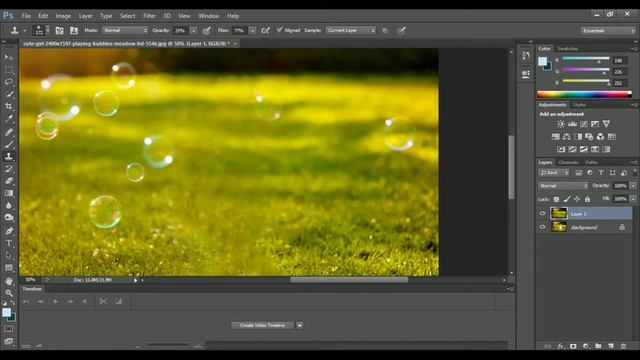Screen dimensions: 640x360
Task: Open the Essentials workspace dropdown
Action: tap(608, 31)
